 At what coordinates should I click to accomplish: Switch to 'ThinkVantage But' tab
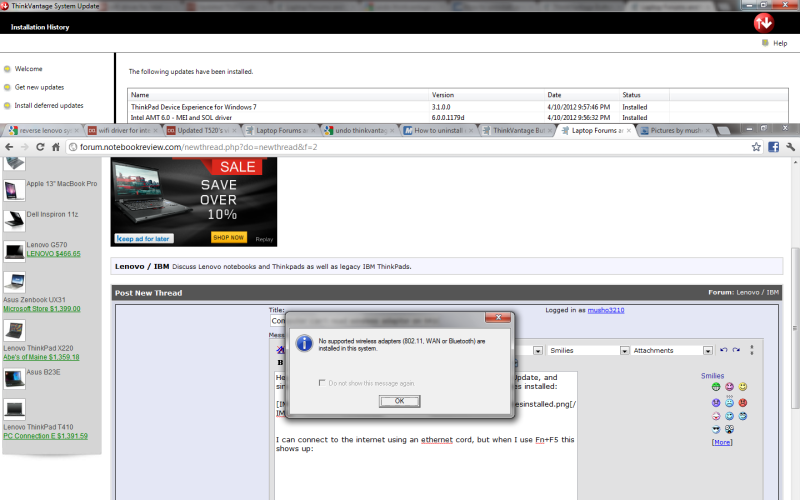[x=518, y=131]
